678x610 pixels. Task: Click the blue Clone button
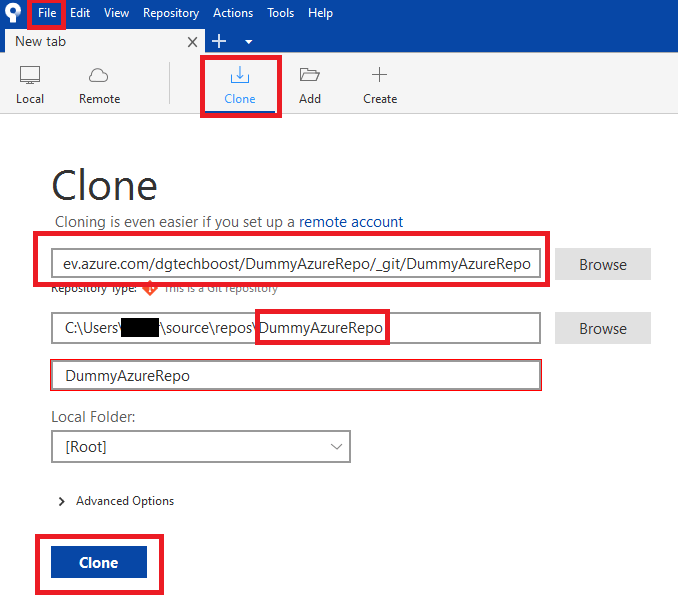99,563
